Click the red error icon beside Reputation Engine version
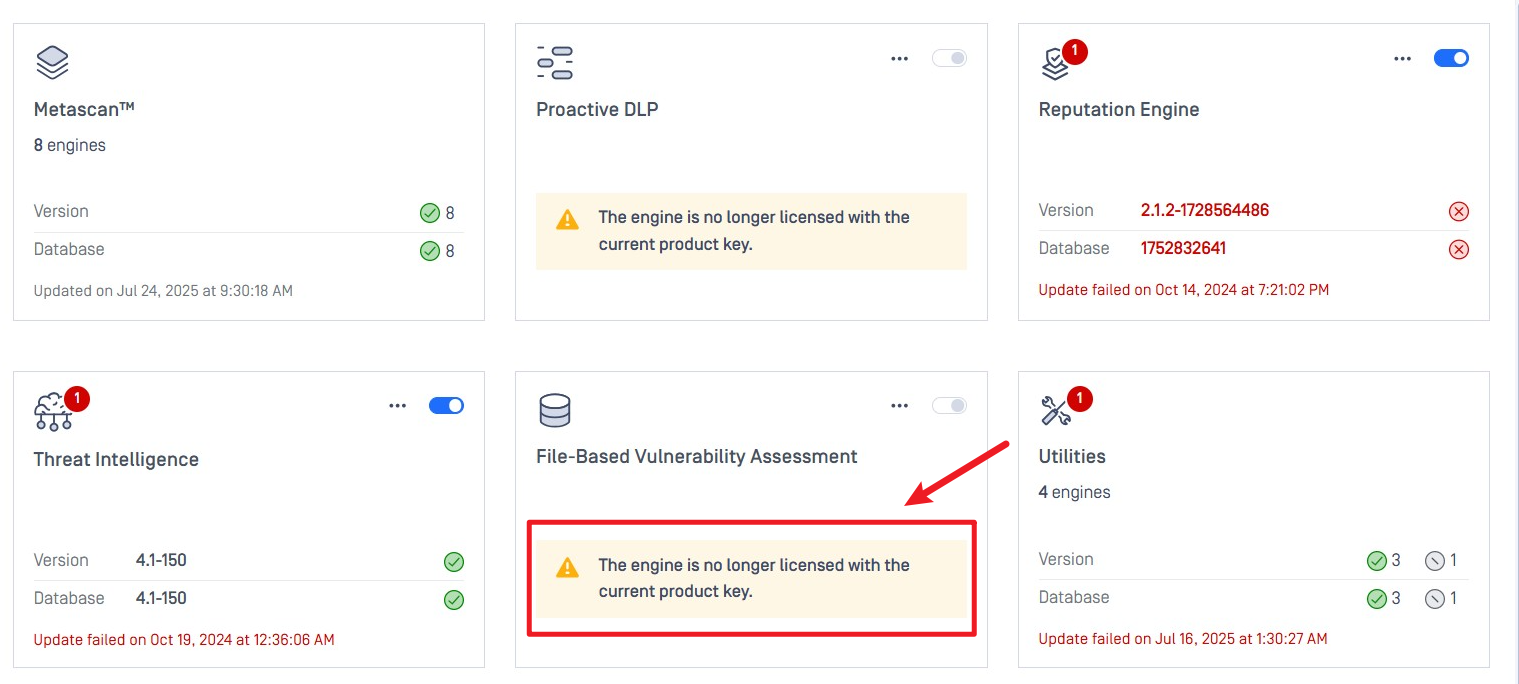 (1459, 211)
